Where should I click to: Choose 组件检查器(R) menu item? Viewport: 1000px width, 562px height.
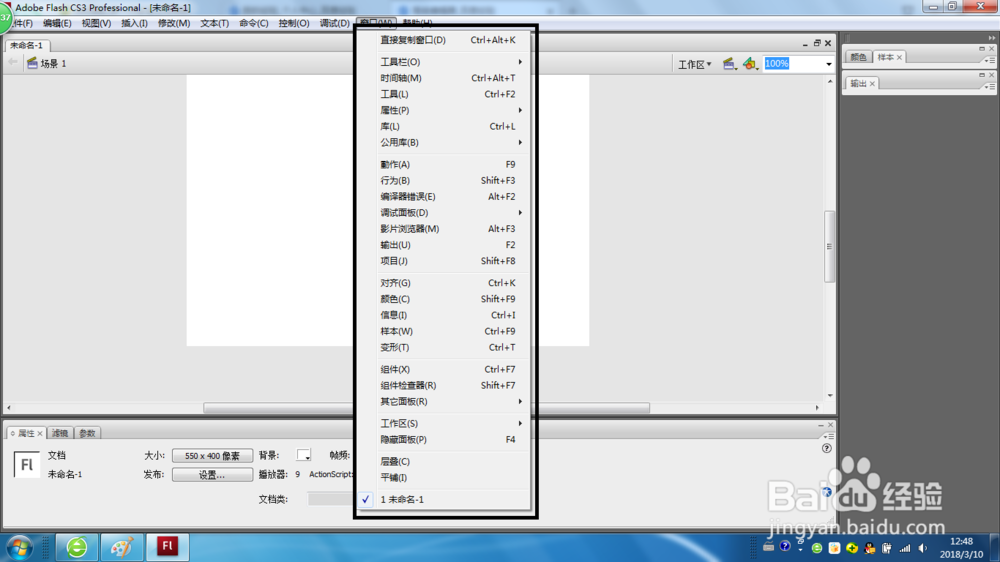(x=444, y=385)
